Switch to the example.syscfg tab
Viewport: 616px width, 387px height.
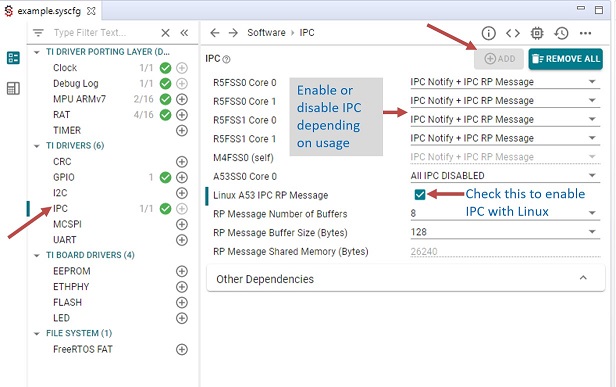[49, 11]
